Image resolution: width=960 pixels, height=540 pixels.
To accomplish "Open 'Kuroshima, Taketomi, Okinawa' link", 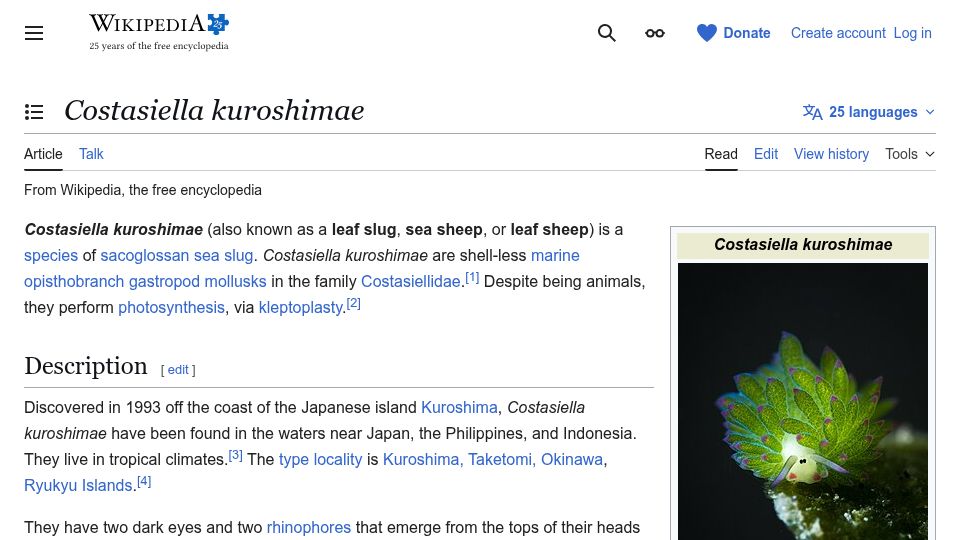I will (493, 460).
